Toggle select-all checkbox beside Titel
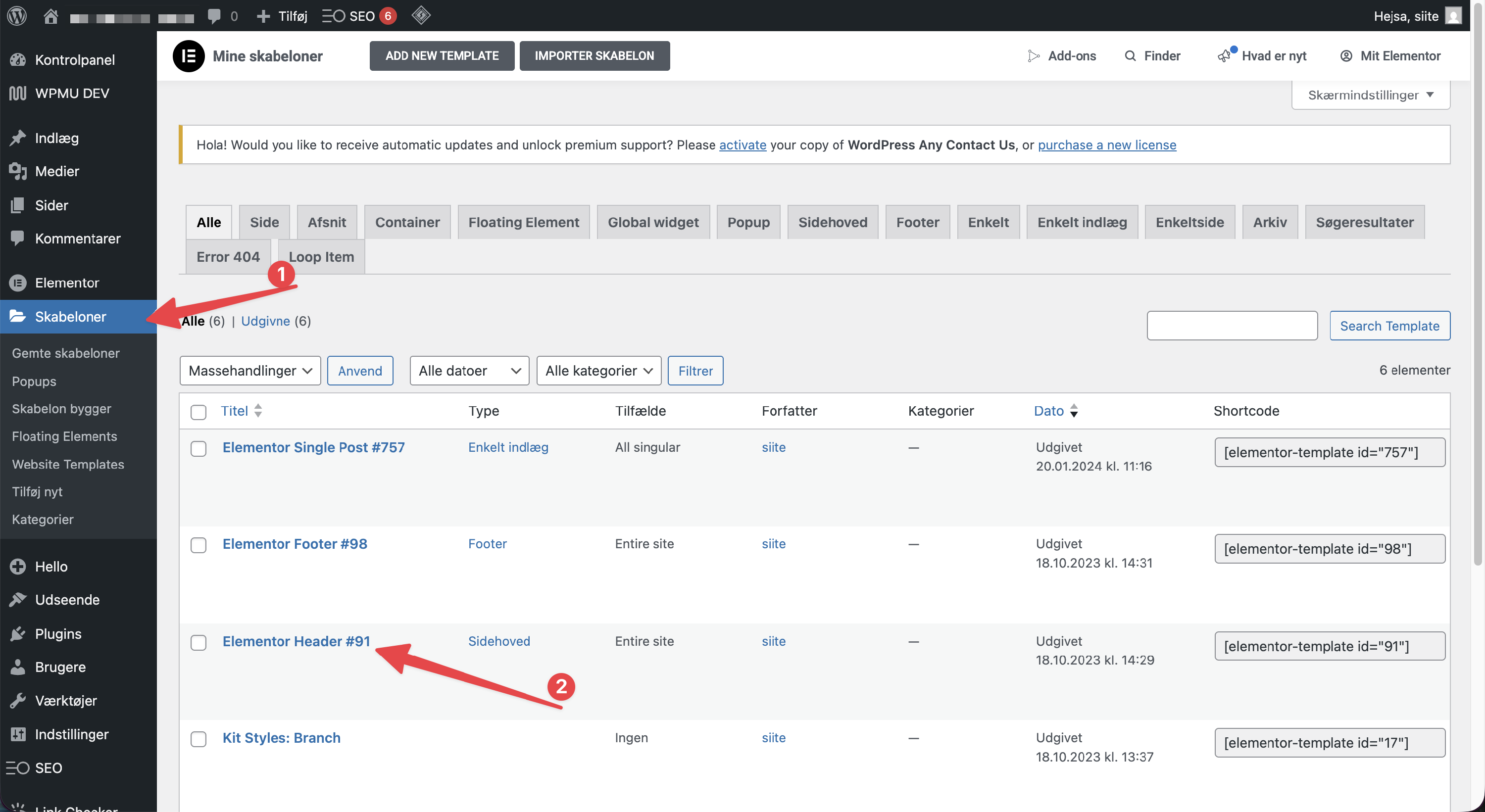The width and height of the screenshot is (1485, 812). [198, 412]
